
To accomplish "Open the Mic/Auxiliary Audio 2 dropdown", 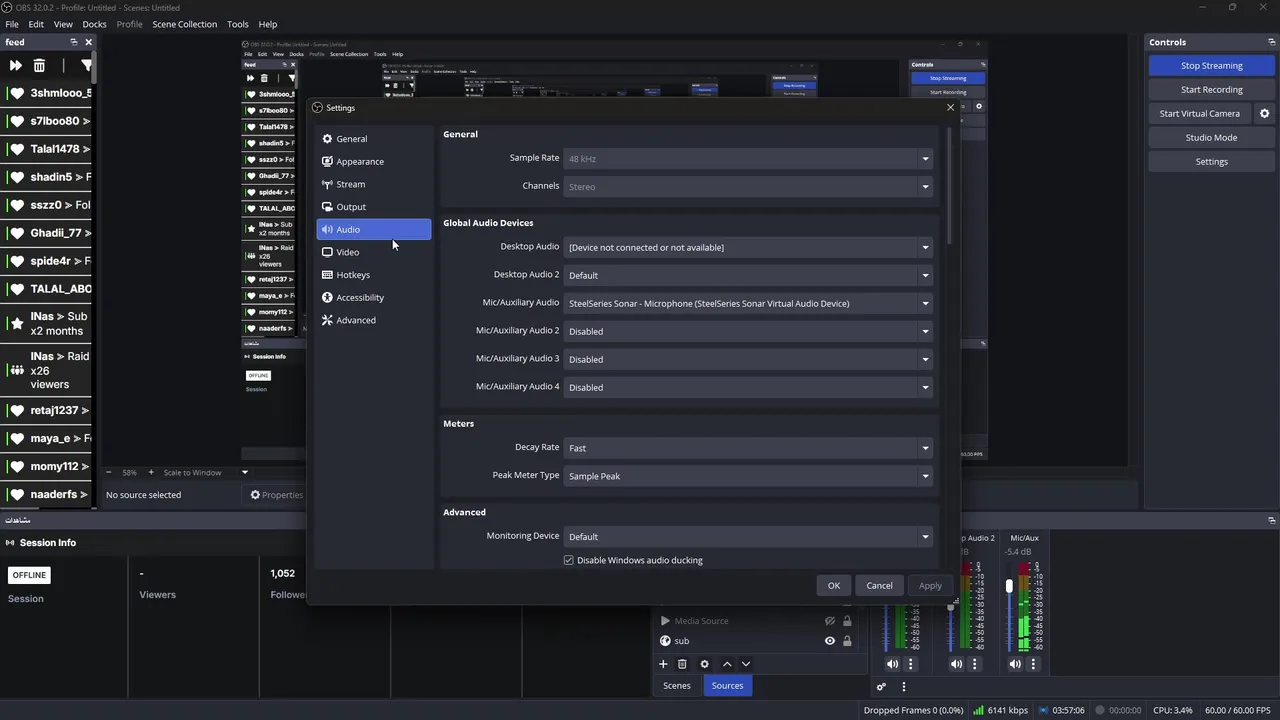I will (x=748, y=331).
